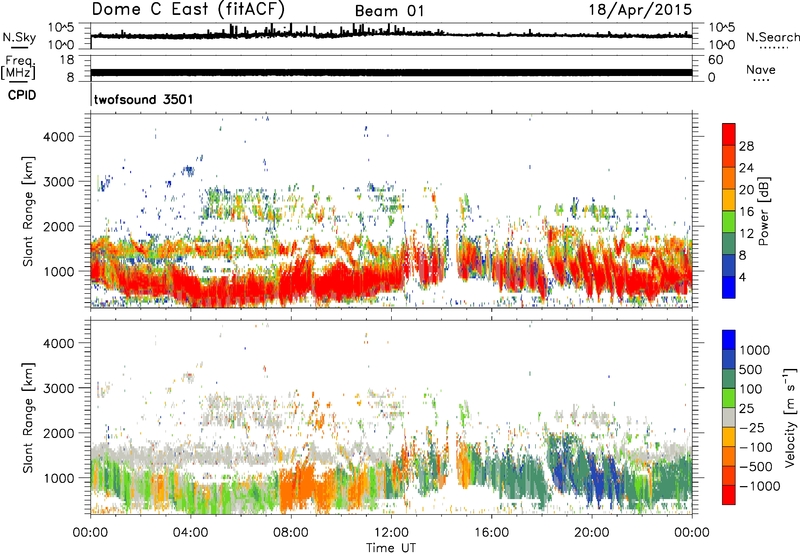Screen dimensions: 800x554
Task: Click the '08:00' time axis tick
Action: click(x=291, y=533)
